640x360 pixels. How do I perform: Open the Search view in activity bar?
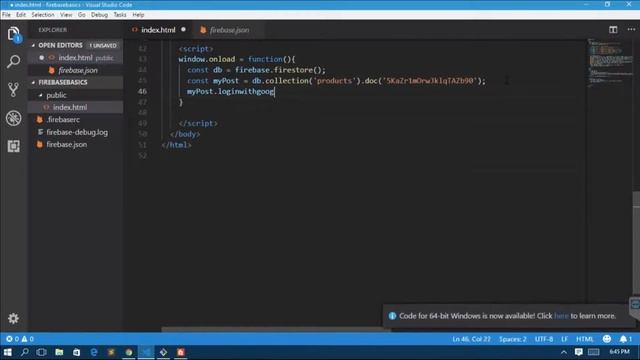point(13,62)
